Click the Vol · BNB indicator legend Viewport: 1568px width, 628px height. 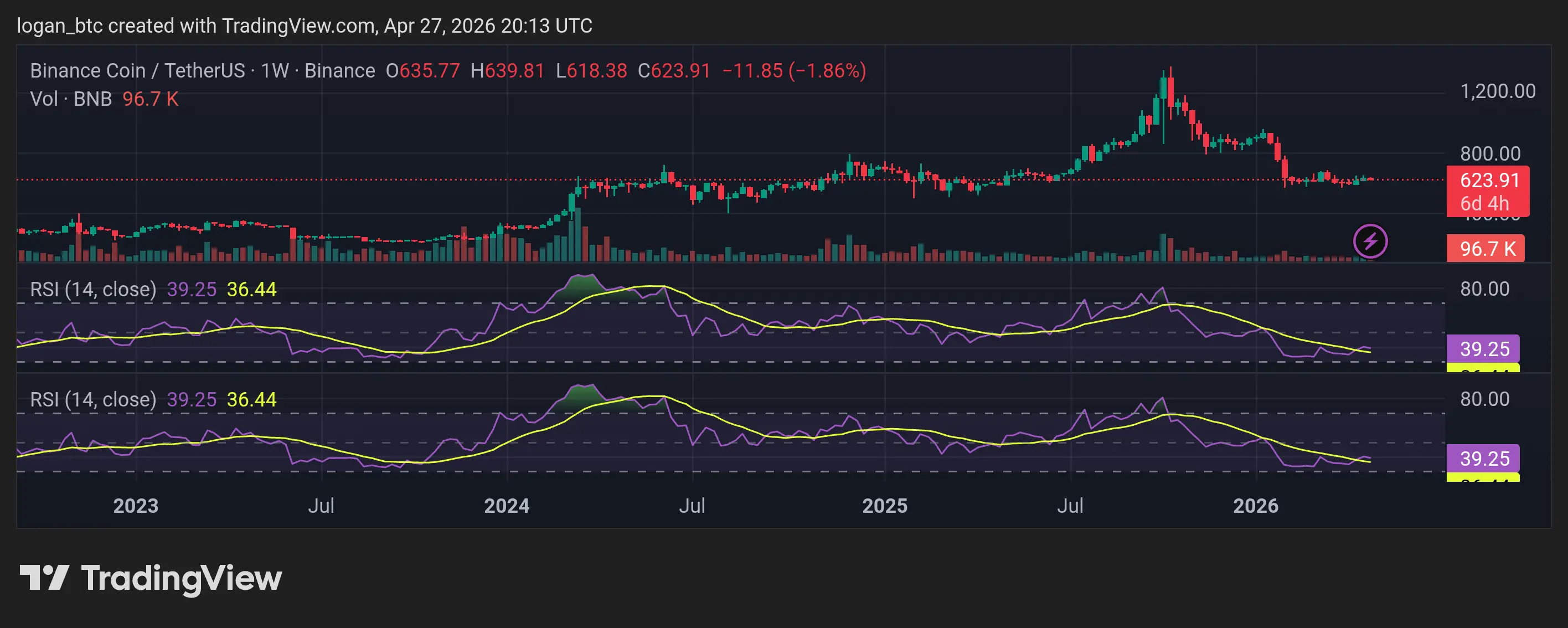[71, 99]
